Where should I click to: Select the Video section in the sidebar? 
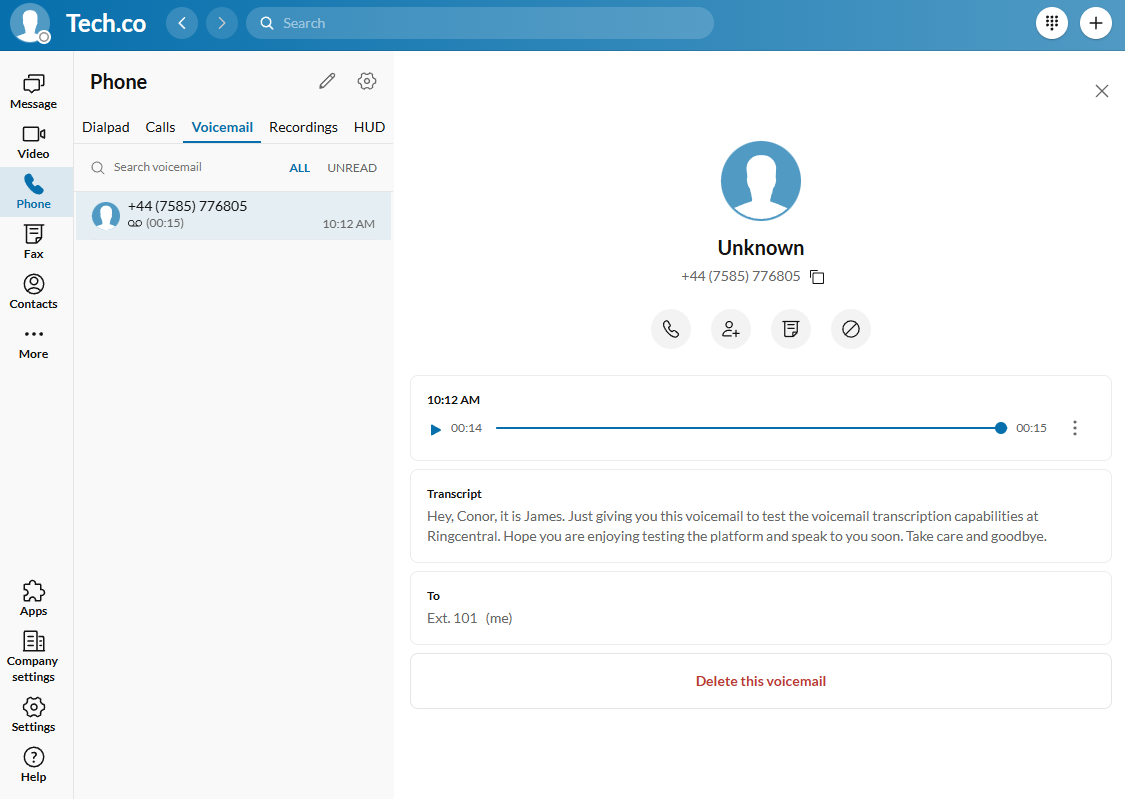tap(33, 142)
